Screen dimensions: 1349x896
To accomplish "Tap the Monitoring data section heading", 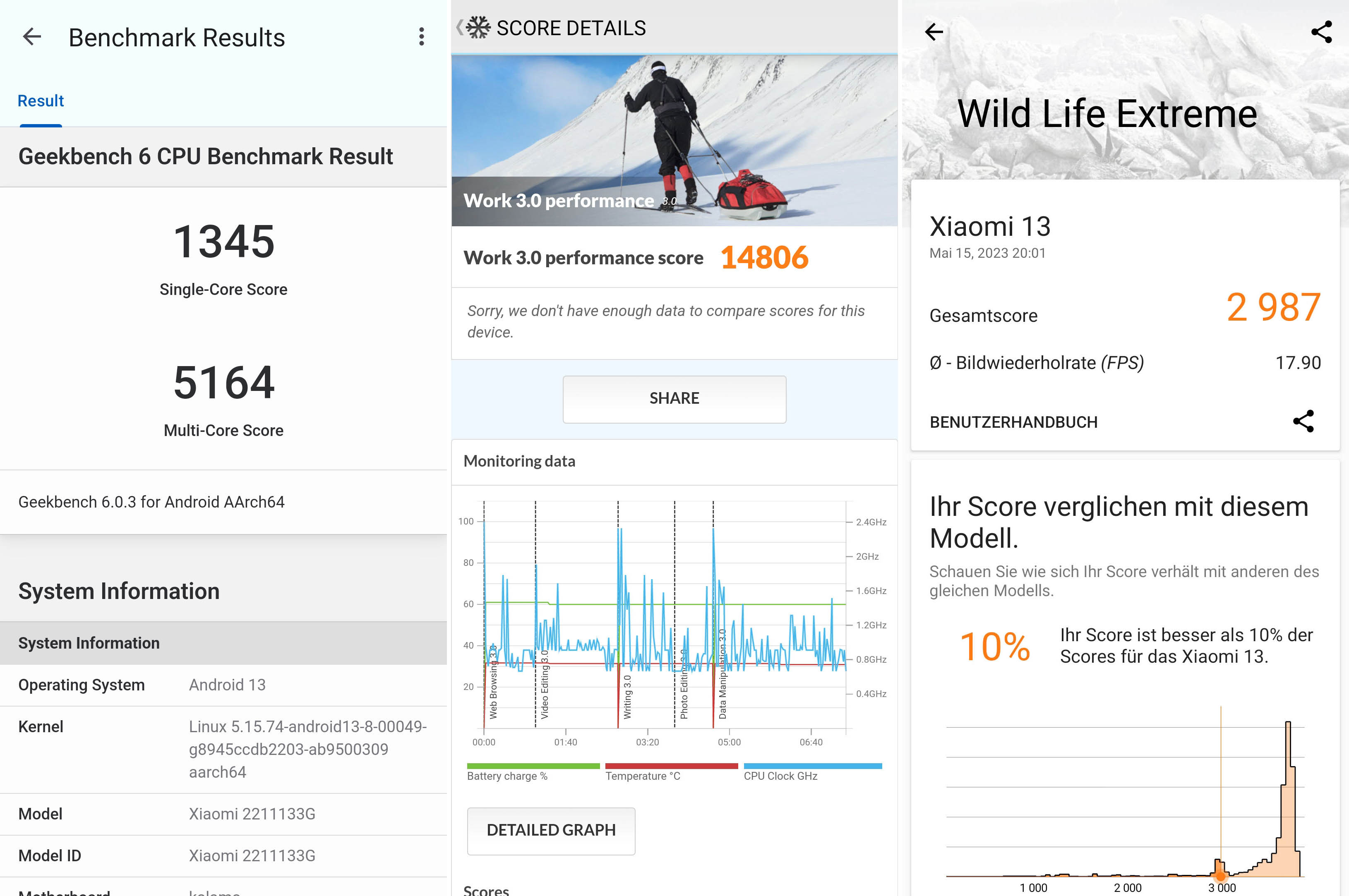I will [x=519, y=462].
